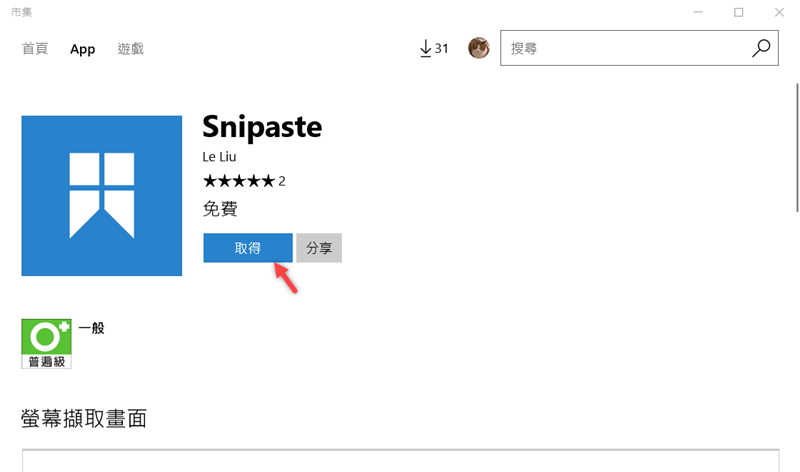Viewport: 800px width, 472px height.
Task: Go to the 首頁 tab
Action: pyautogui.click(x=35, y=49)
